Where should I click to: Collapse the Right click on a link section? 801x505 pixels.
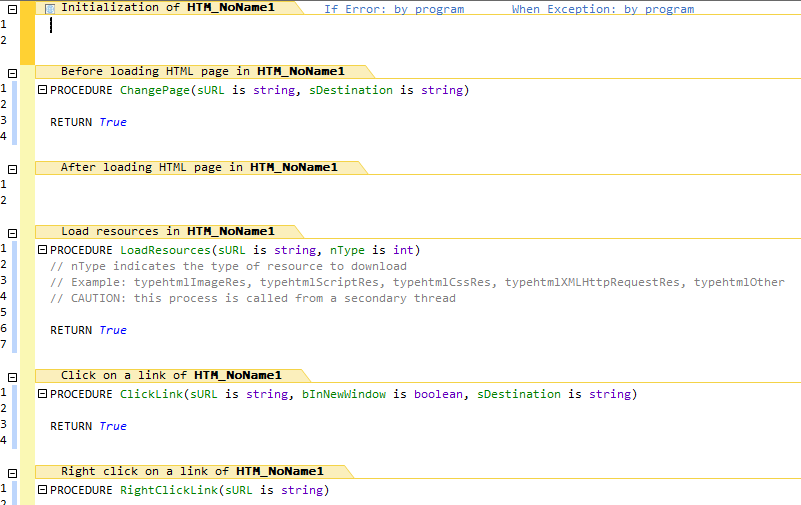pos(12,473)
